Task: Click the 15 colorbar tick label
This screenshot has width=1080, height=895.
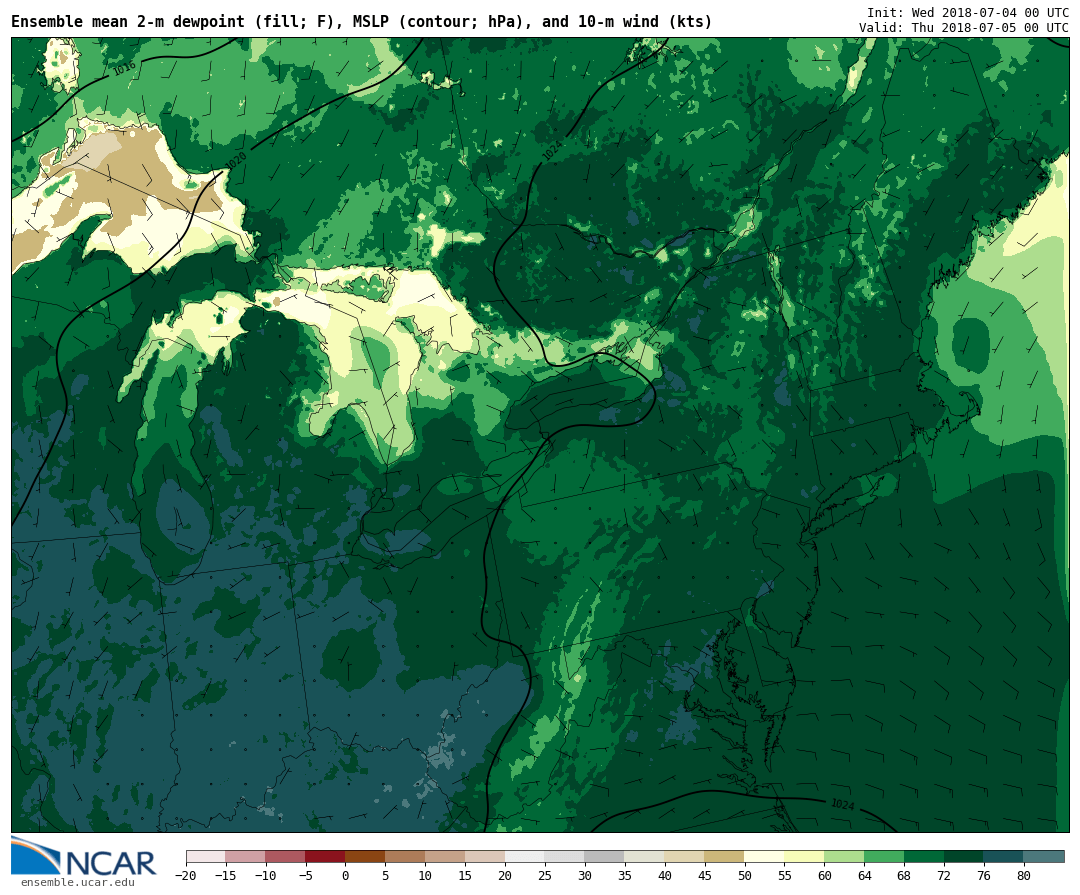Action: pos(465,876)
